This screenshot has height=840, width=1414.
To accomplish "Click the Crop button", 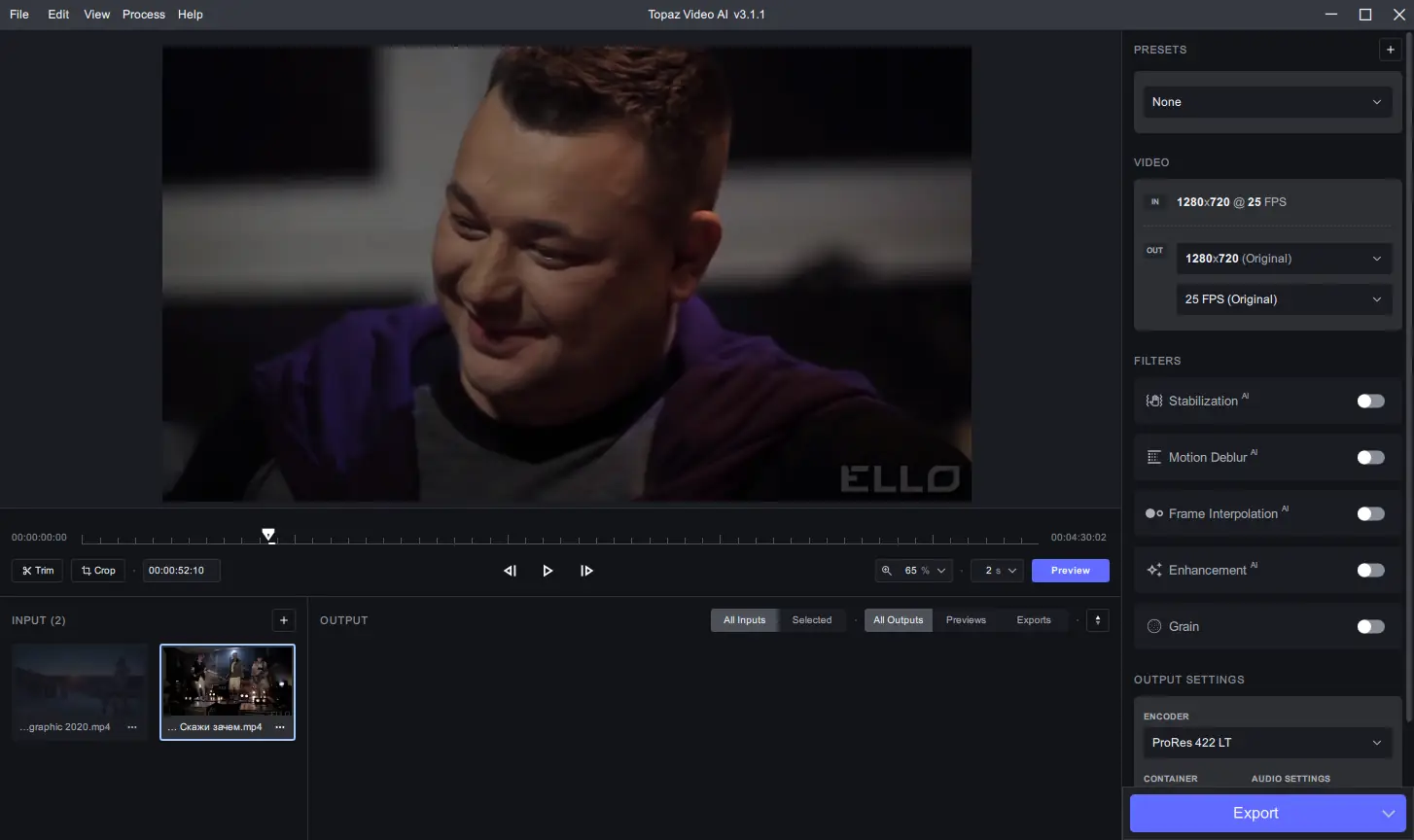I will click(x=98, y=571).
